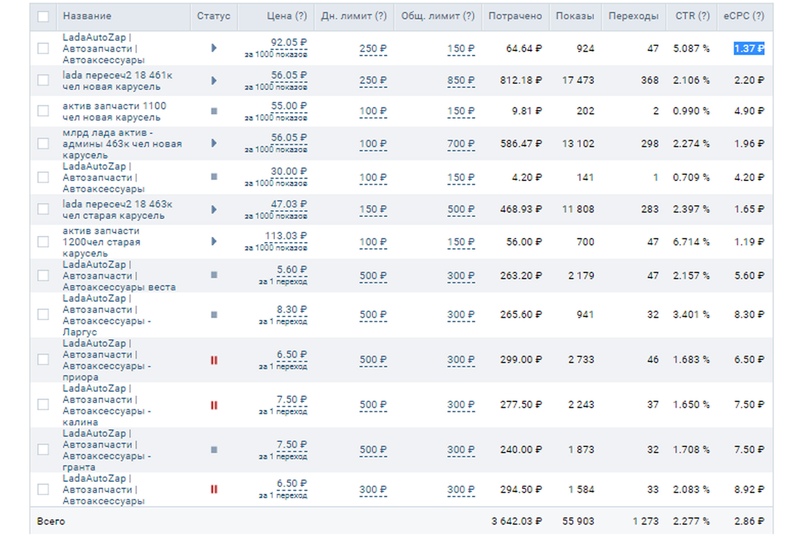The image size is (807, 538).
Task: Click the 'Переходы' column header
Action: pyautogui.click(x=633, y=17)
